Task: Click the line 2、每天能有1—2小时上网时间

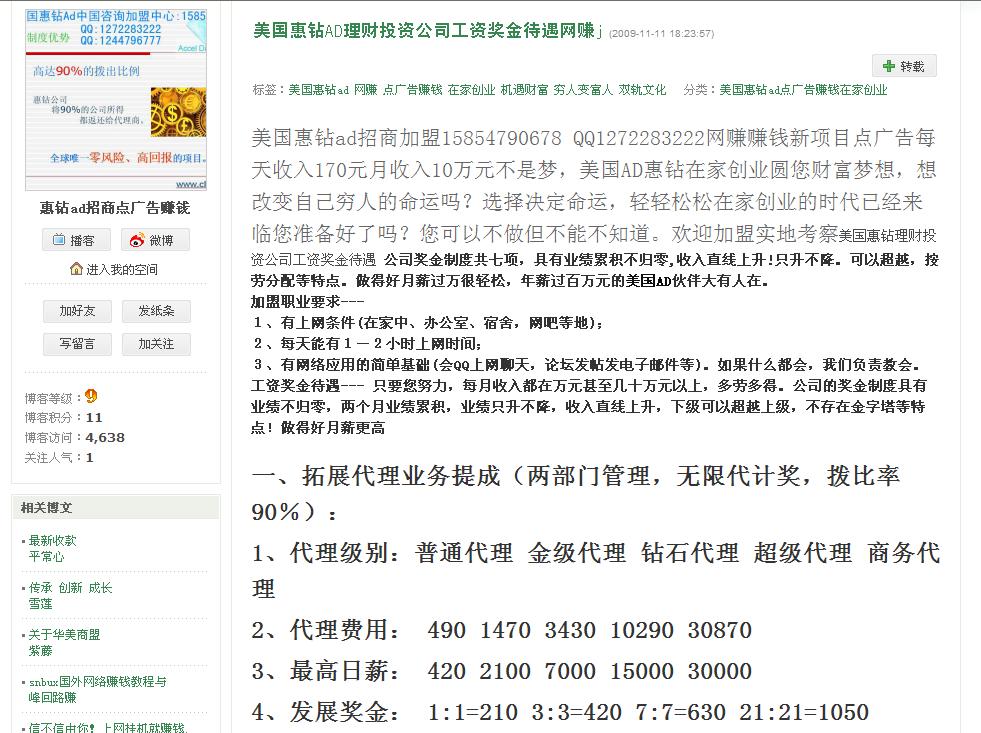Action: click(x=367, y=343)
